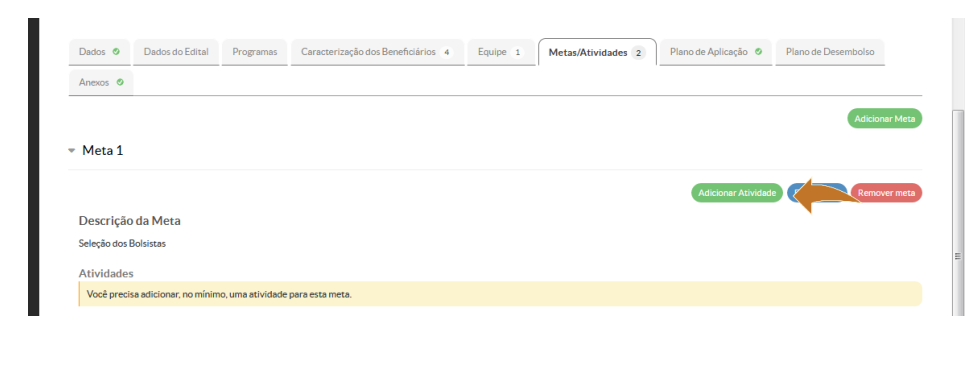Screen dimensions: 973x374
Task: Click the warning about adding an activity
Action: point(500,294)
